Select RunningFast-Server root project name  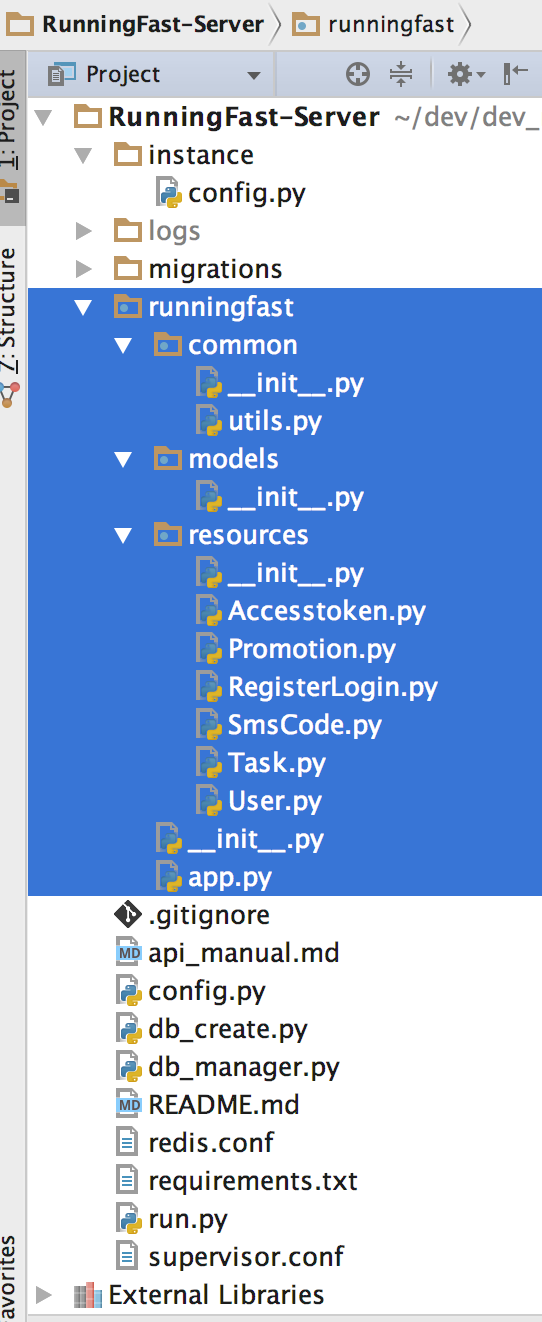244,117
